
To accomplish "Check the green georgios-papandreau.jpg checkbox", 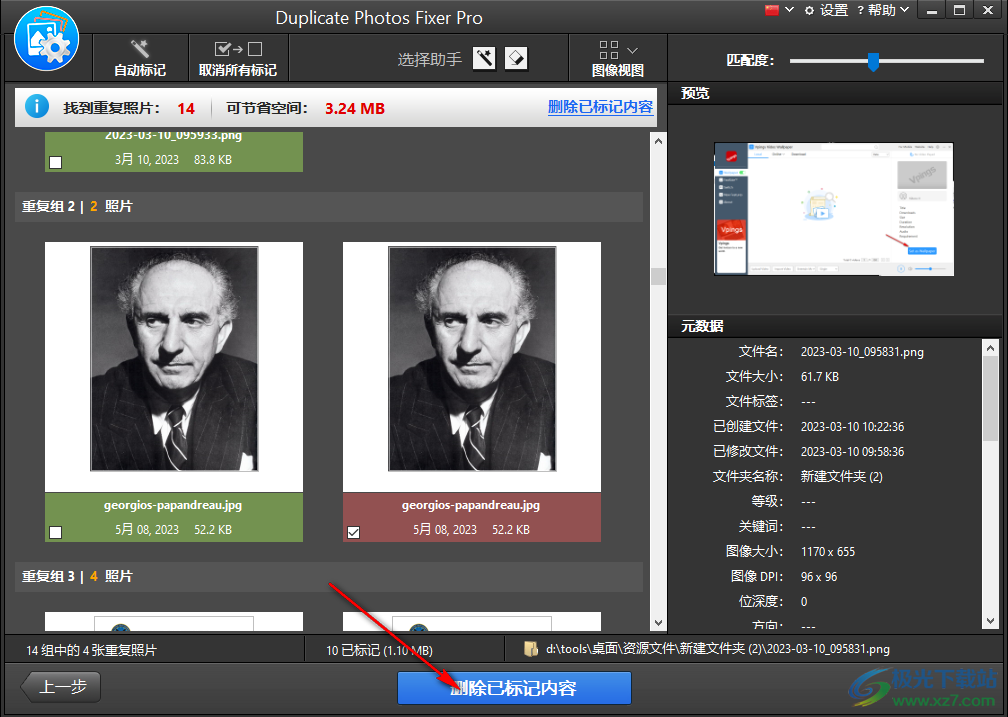I will click(x=56, y=532).
